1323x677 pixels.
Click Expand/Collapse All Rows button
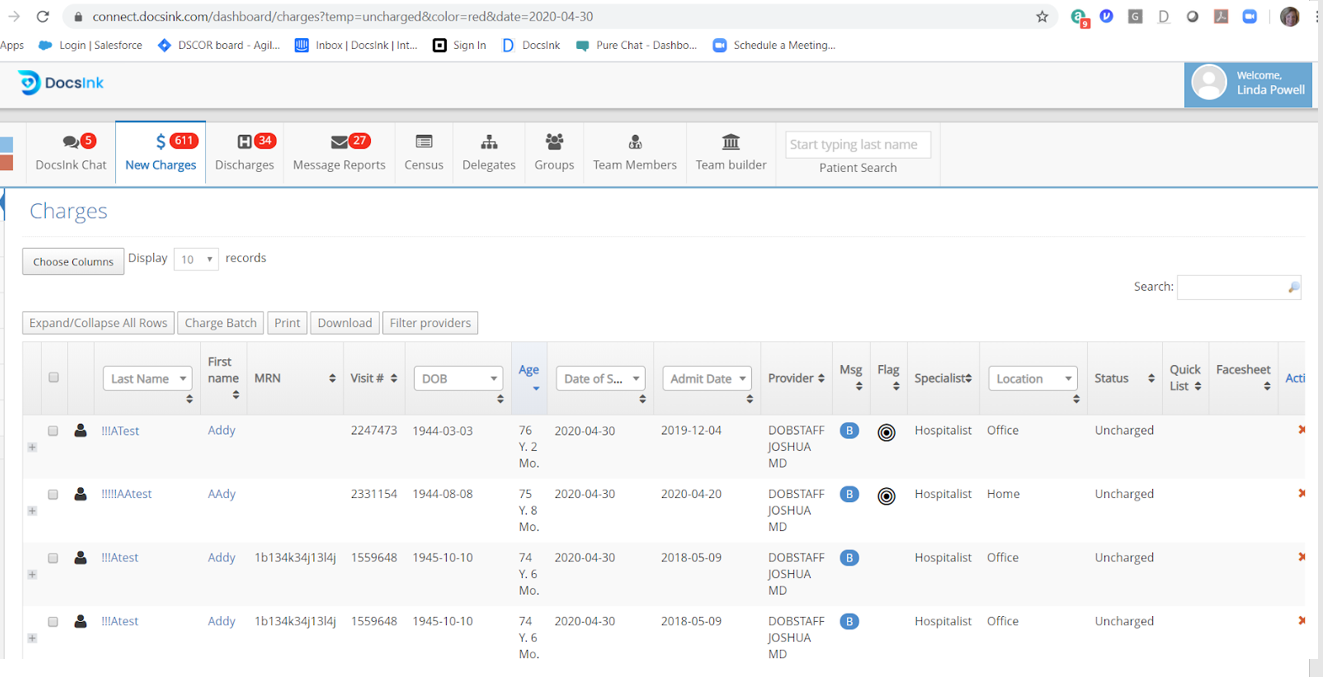point(98,323)
